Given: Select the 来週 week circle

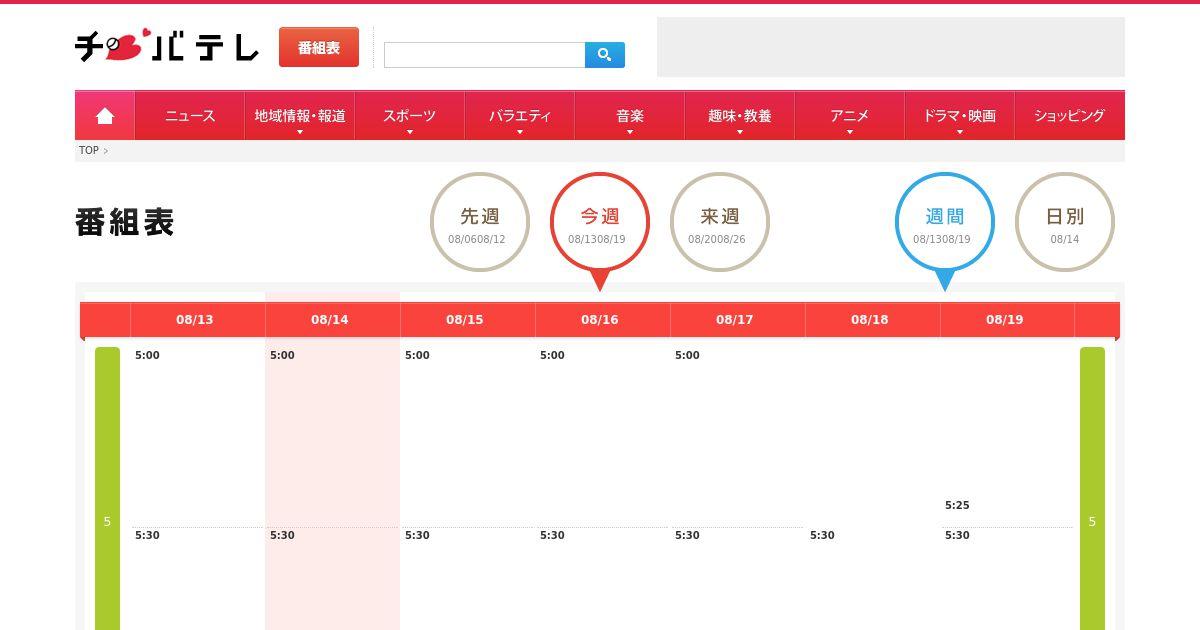Looking at the screenshot, I should pyautogui.click(x=720, y=222).
